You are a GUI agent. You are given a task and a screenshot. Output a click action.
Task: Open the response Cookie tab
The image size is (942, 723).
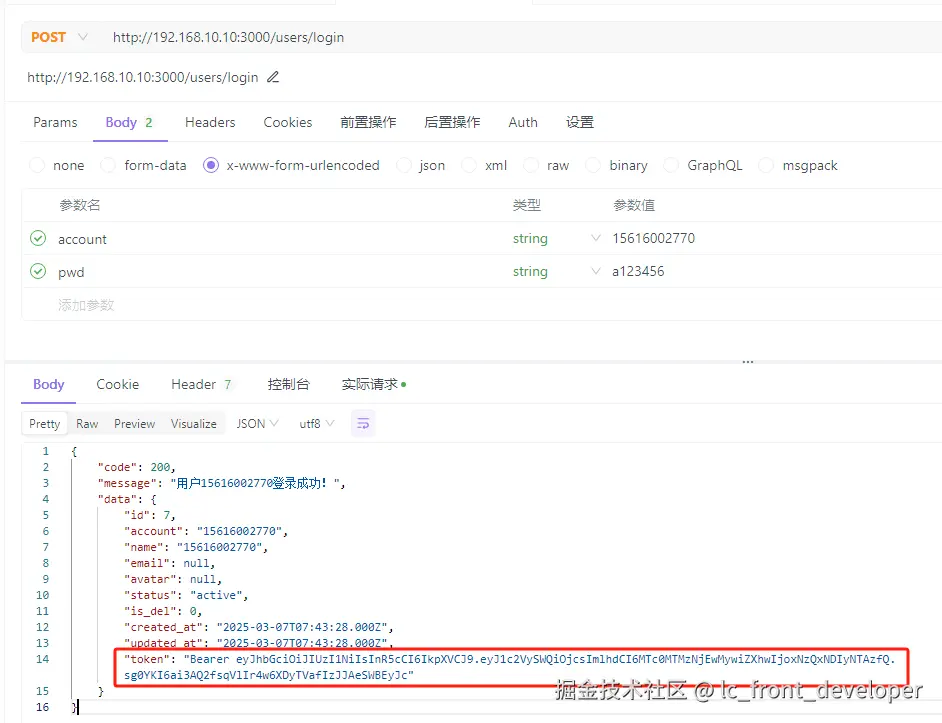pyautogui.click(x=118, y=385)
